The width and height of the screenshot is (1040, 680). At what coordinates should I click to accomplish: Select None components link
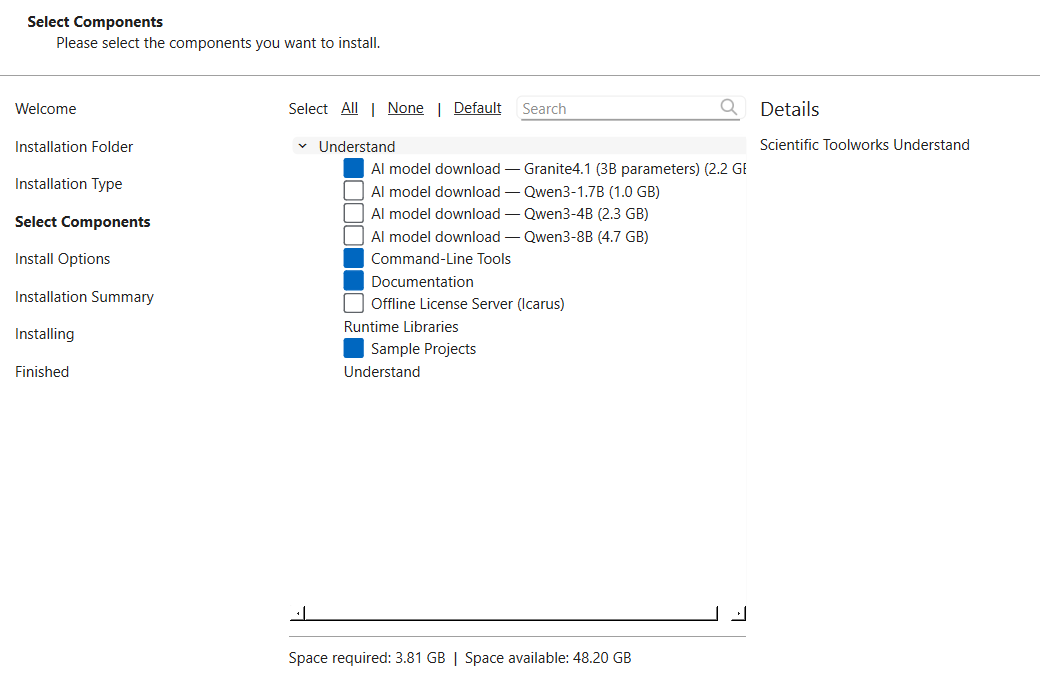[x=405, y=108]
